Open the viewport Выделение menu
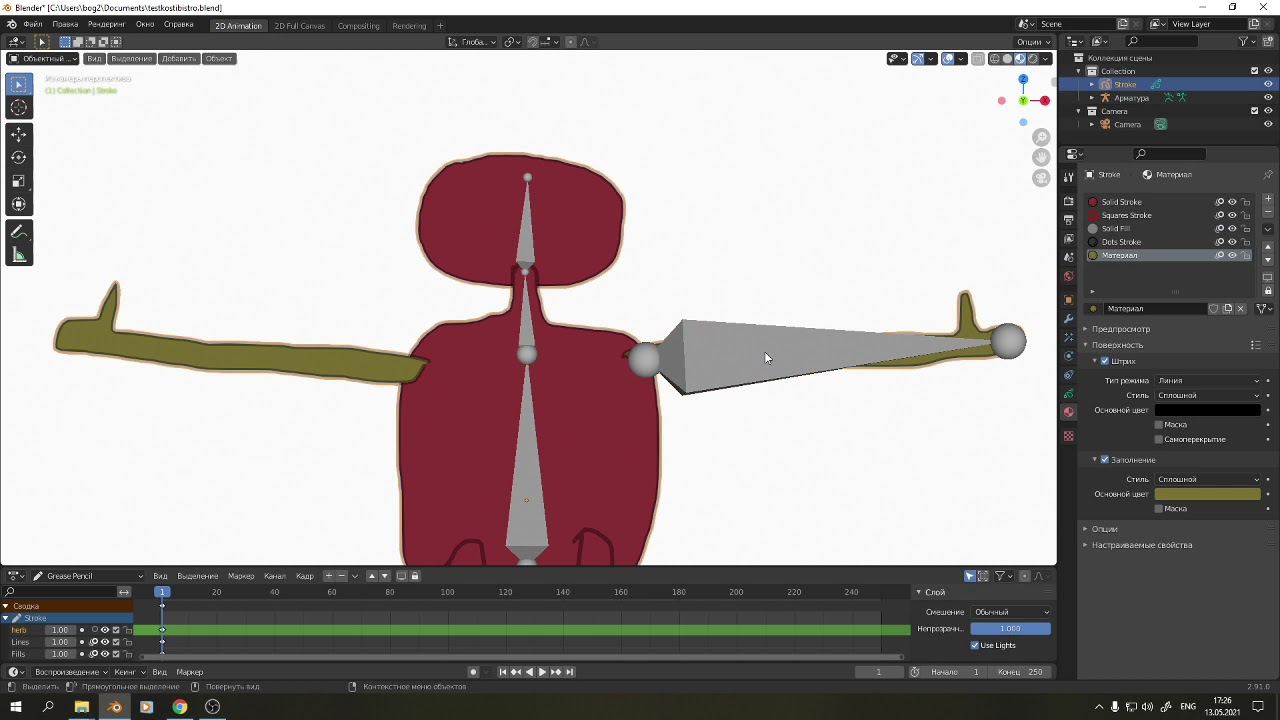Image resolution: width=1280 pixels, height=720 pixels. (131, 58)
